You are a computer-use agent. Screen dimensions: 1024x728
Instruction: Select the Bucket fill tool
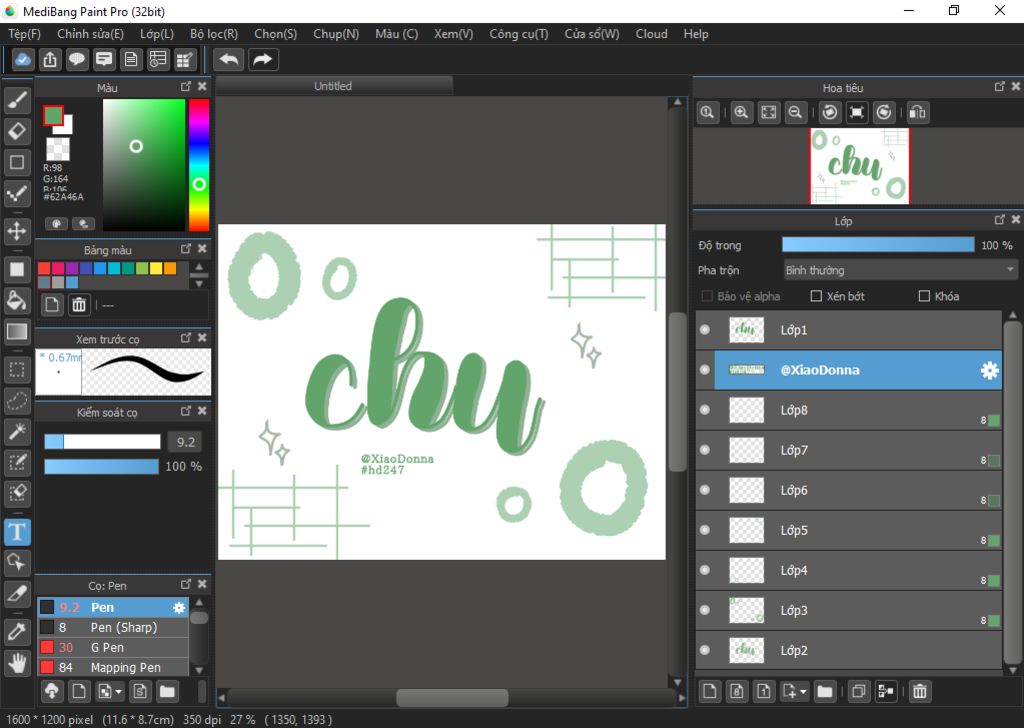17,300
